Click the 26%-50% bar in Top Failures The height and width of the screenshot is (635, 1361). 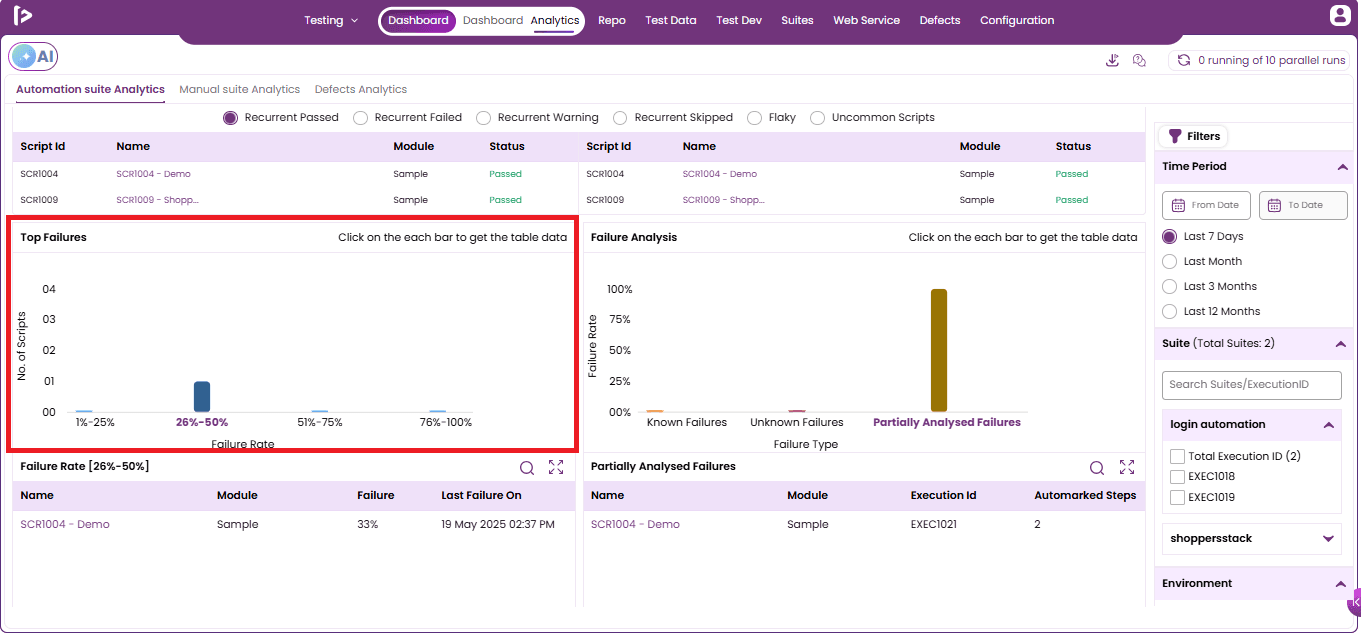point(202,397)
